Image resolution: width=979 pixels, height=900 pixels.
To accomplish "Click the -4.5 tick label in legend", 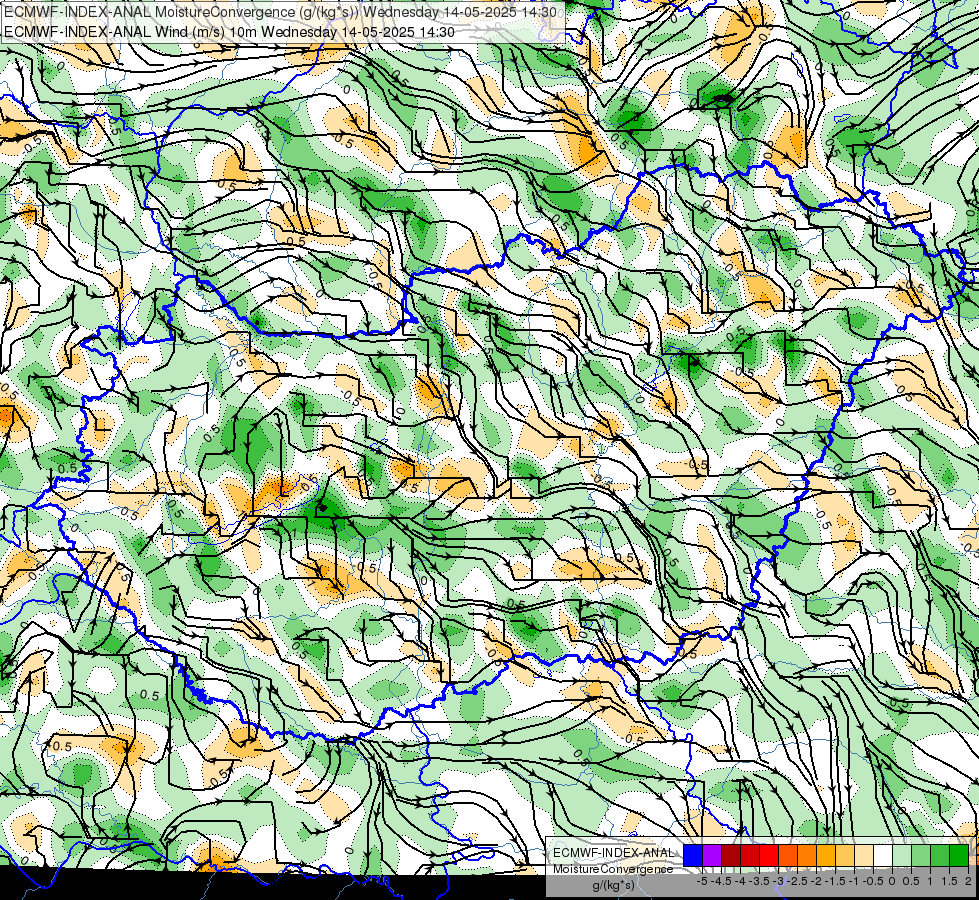I will pos(722,881).
